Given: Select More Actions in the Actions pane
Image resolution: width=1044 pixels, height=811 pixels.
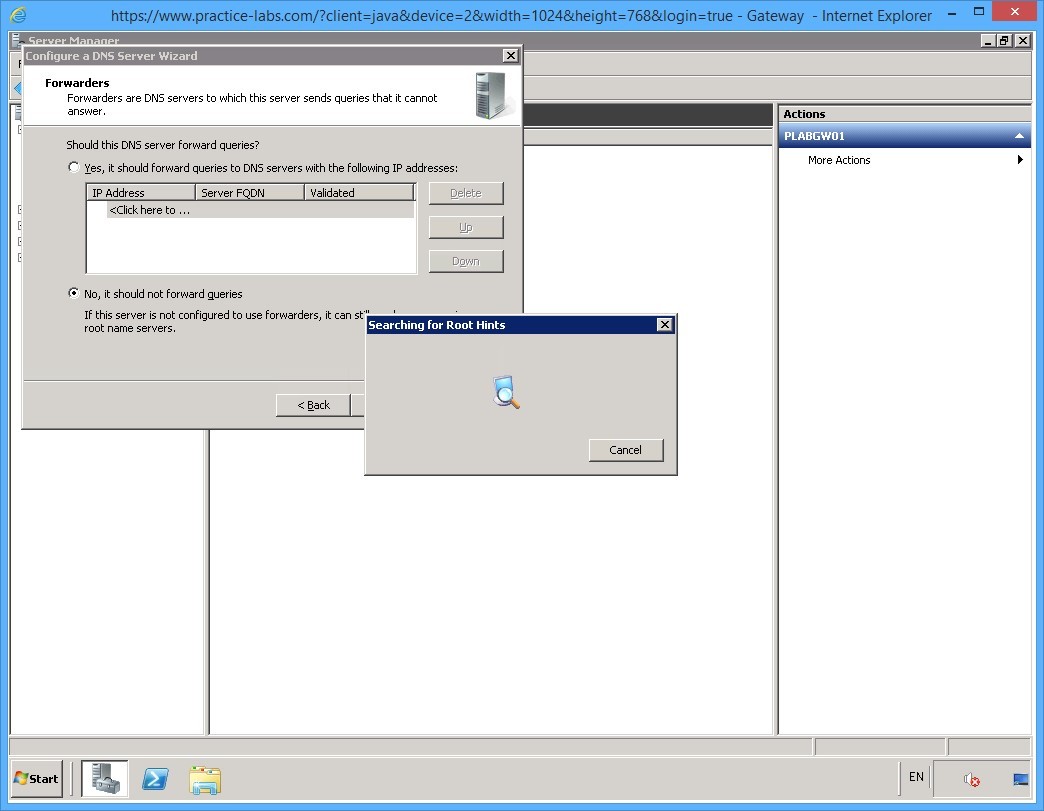Looking at the screenshot, I should pyautogui.click(x=838, y=159).
